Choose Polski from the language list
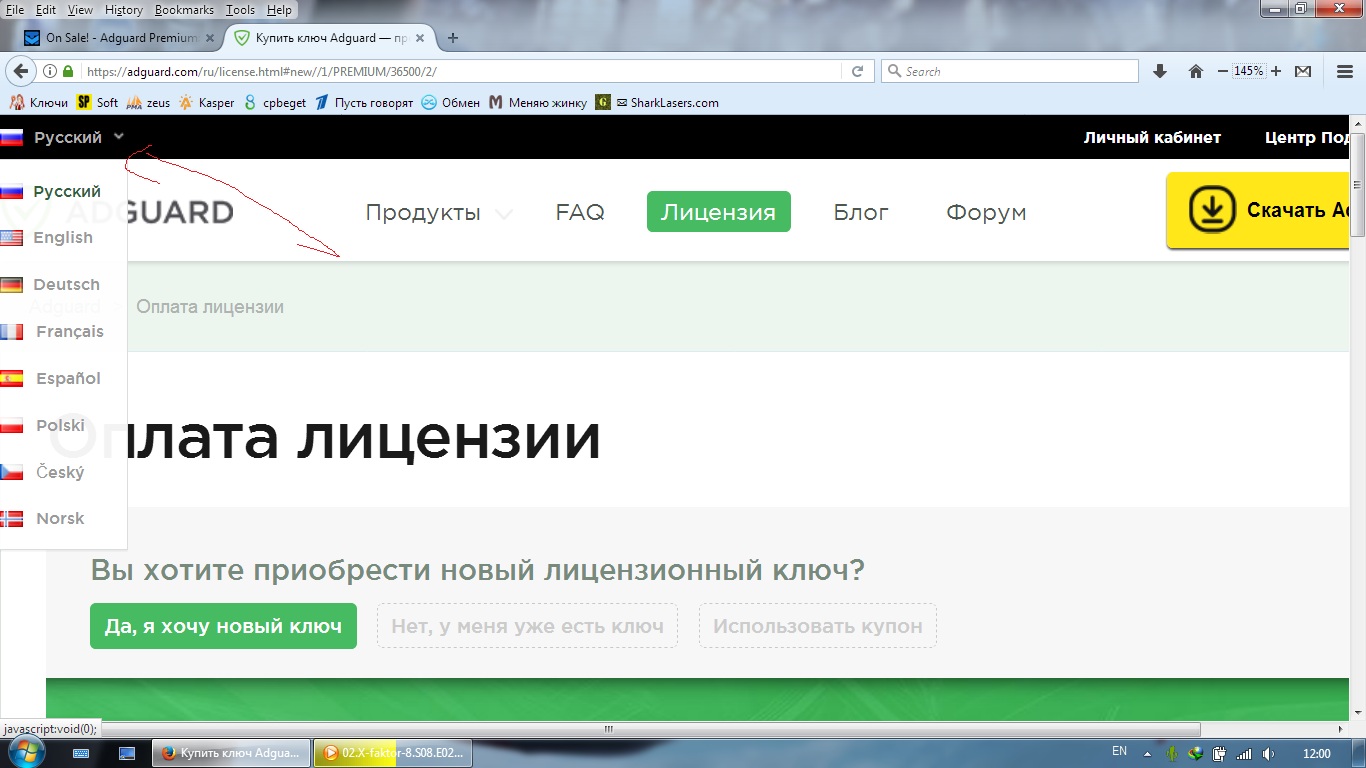 pyautogui.click(x=62, y=426)
